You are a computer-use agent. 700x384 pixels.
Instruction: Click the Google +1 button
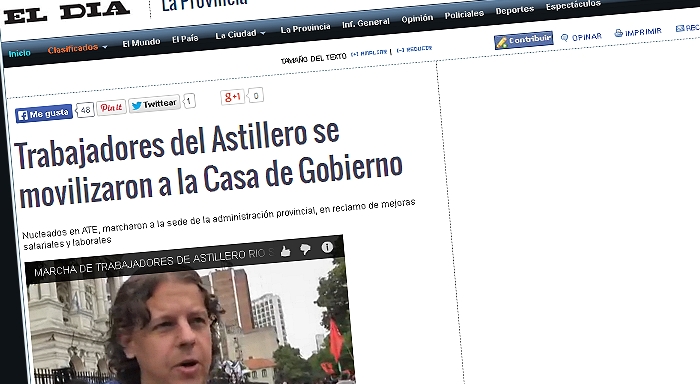pyautogui.click(x=232, y=97)
